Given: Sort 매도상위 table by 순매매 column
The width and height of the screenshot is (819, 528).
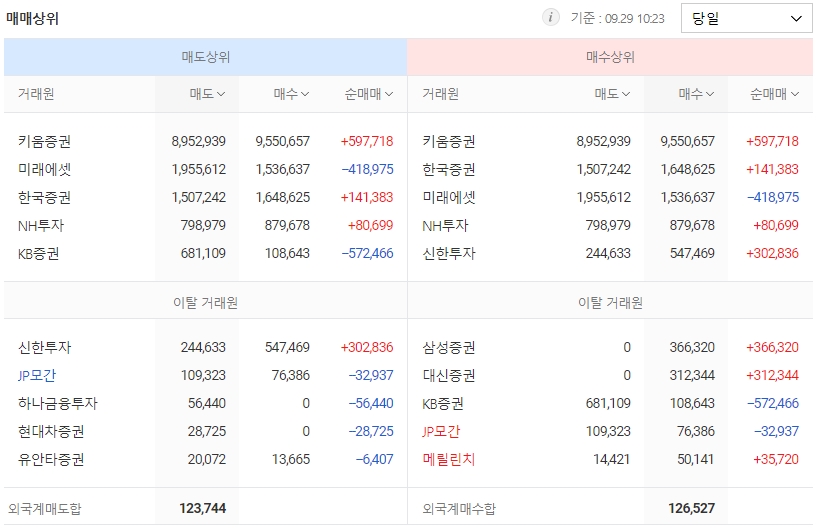Looking at the screenshot, I should pos(368,94).
